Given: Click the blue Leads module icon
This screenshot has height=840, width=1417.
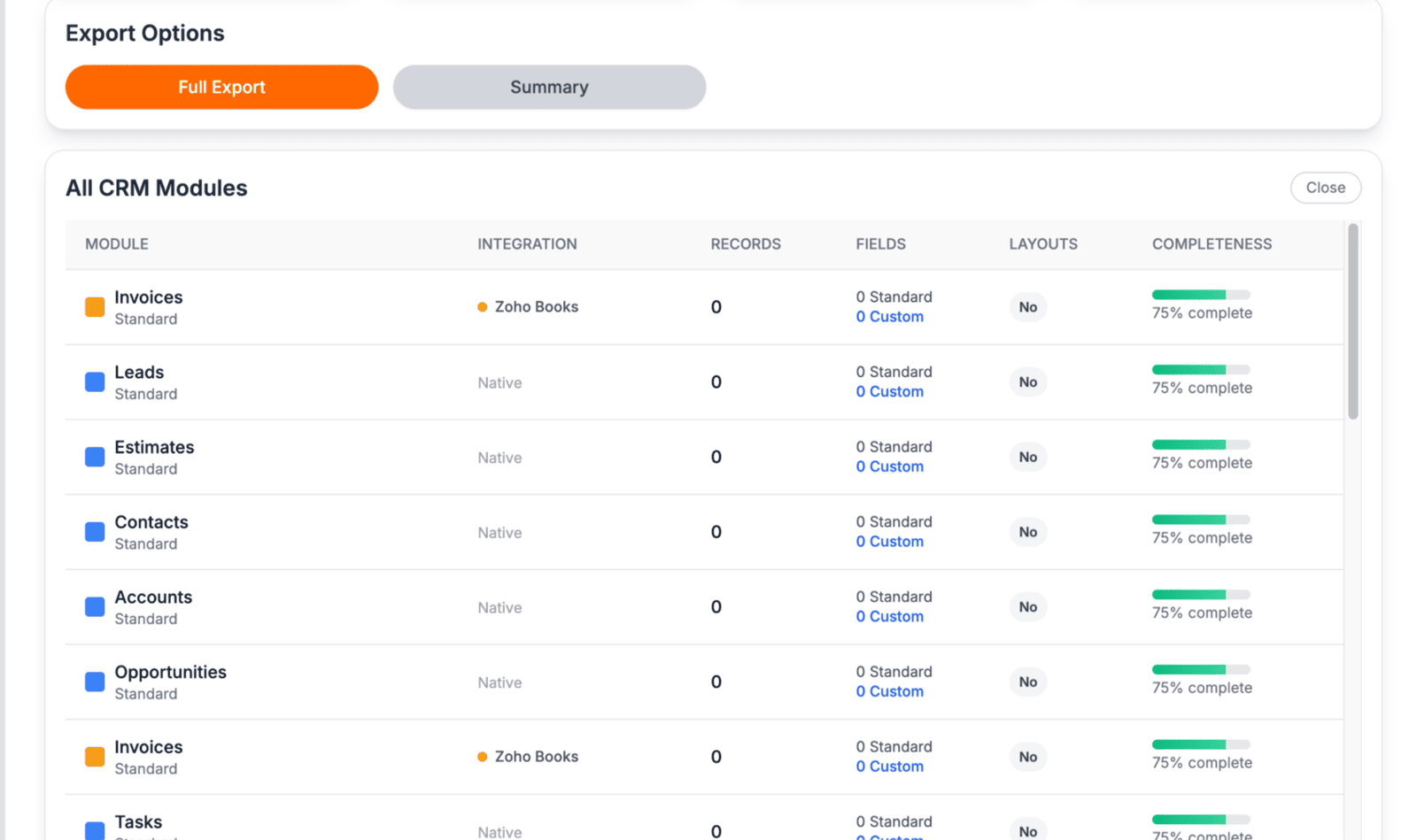Looking at the screenshot, I should 95,382.
